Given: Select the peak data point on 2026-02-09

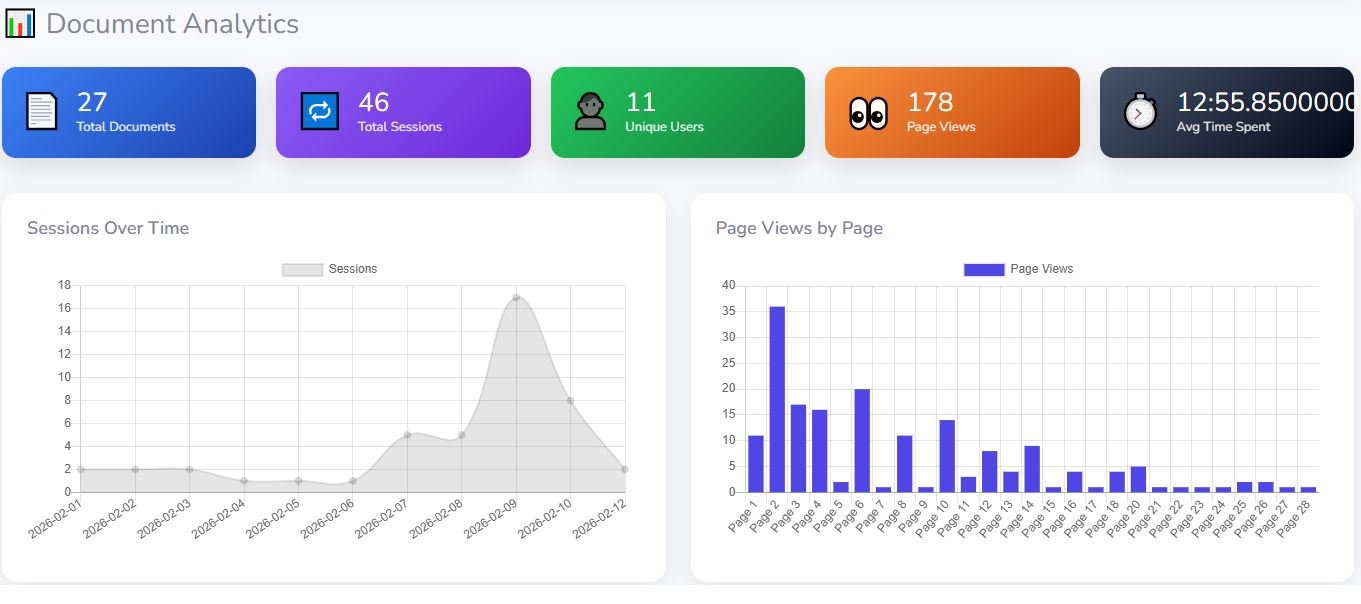Looking at the screenshot, I should (x=516, y=298).
